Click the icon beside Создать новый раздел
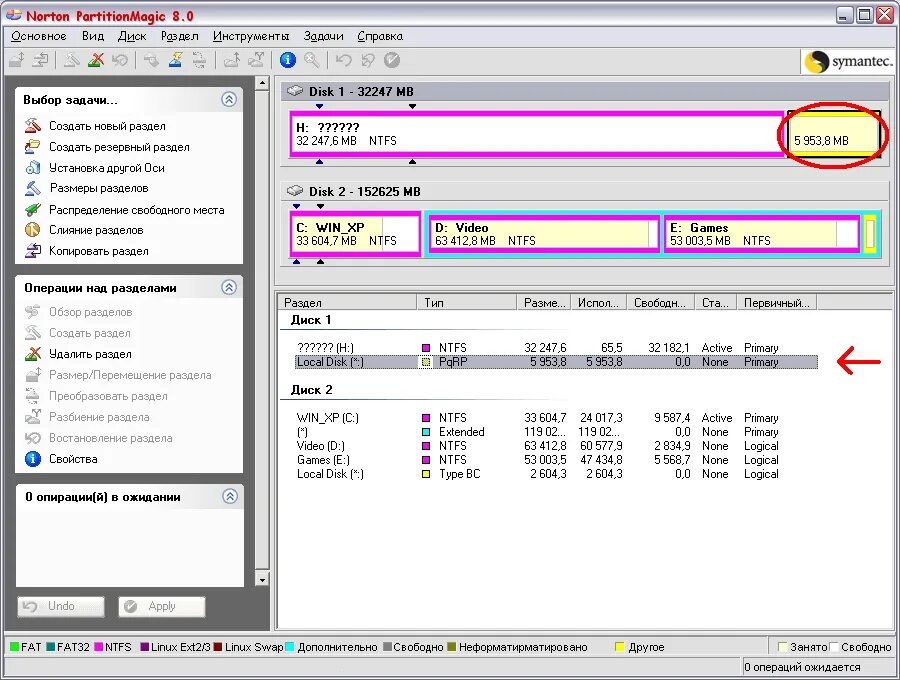Image resolution: width=900 pixels, height=680 pixels. pyautogui.click(x=33, y=125)
